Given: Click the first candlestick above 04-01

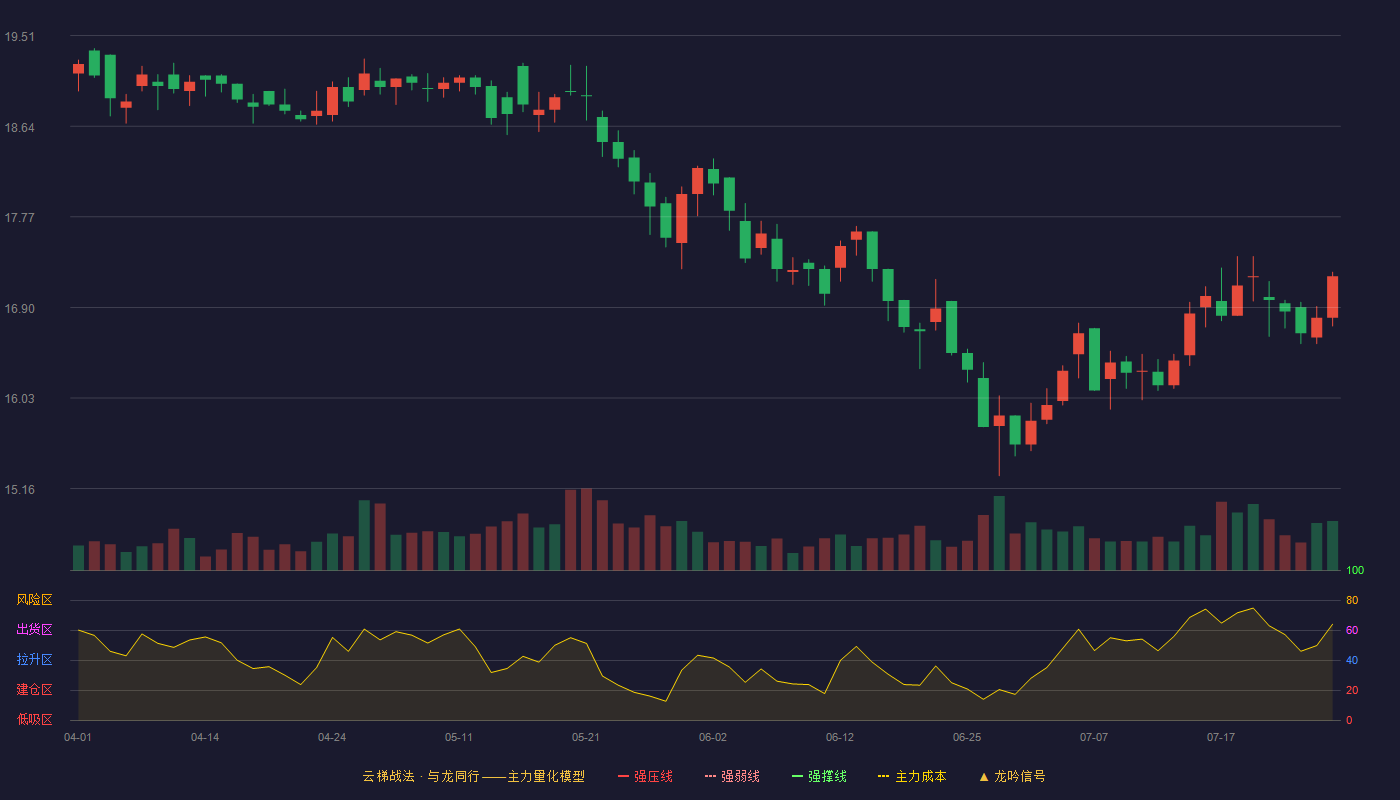Looking at the screenshot, I should (x=78, y=69).
